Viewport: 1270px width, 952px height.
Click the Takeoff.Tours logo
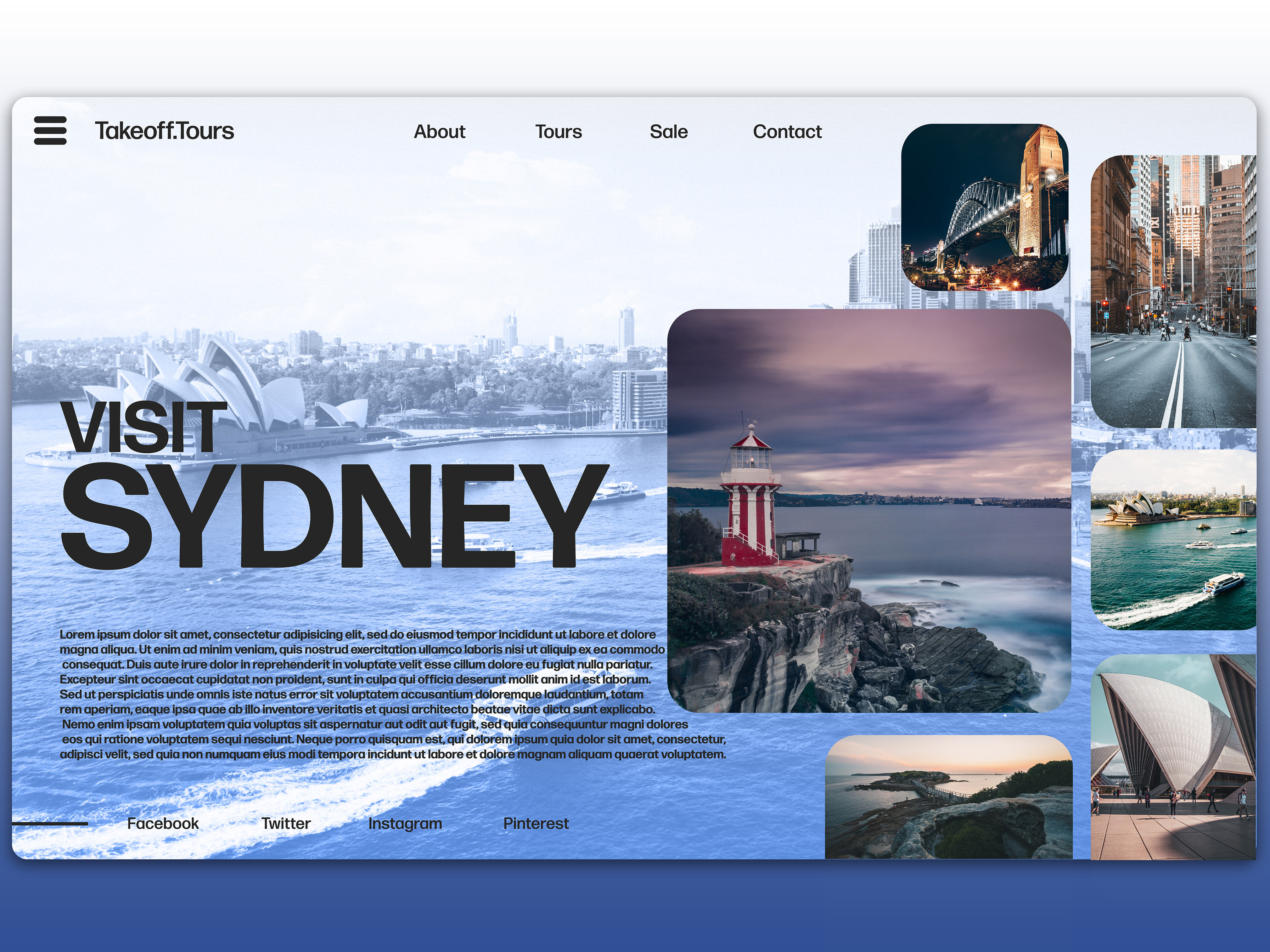tap(164, 131)
